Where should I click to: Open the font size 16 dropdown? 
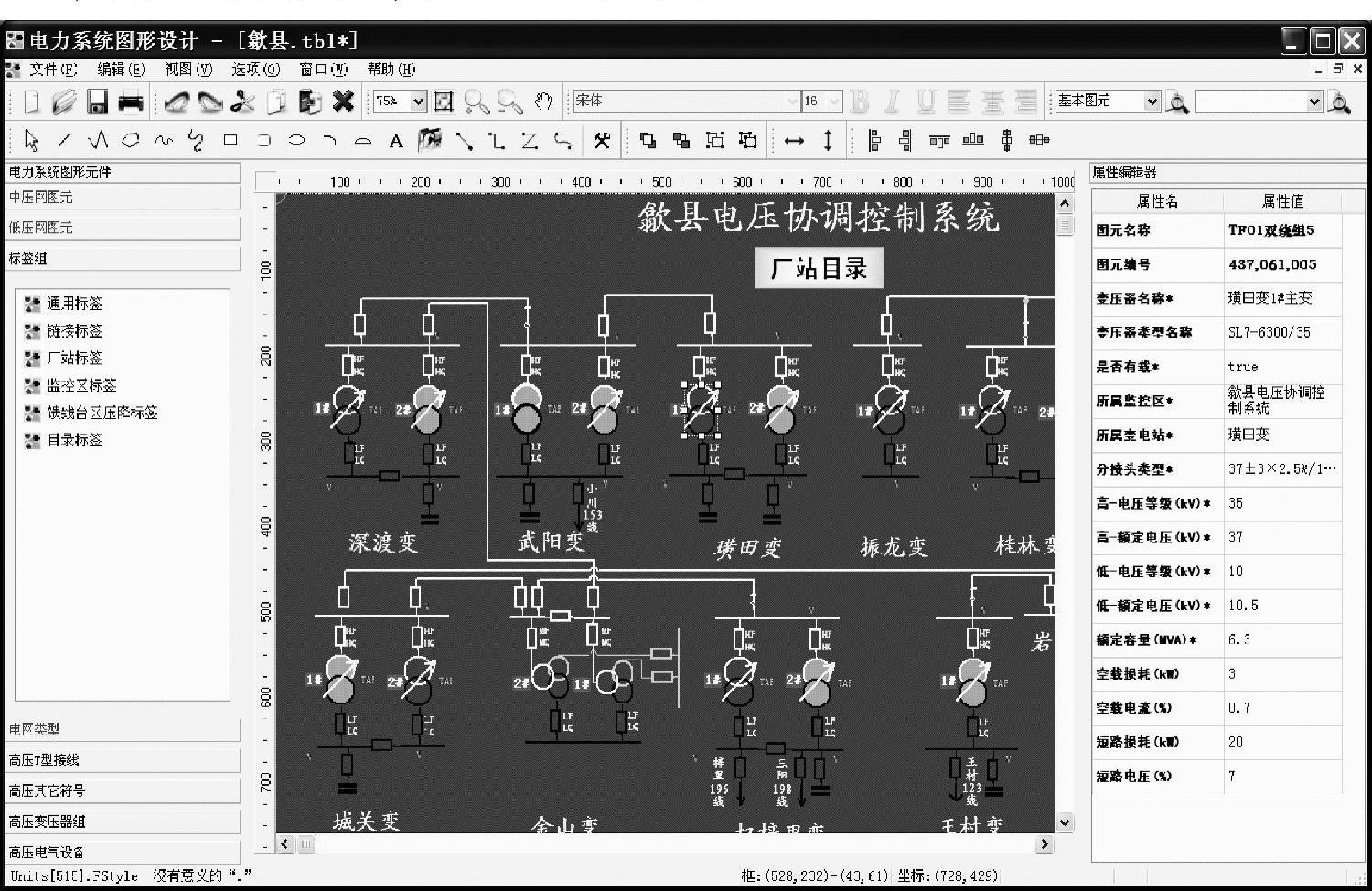[x=833, y=102]
